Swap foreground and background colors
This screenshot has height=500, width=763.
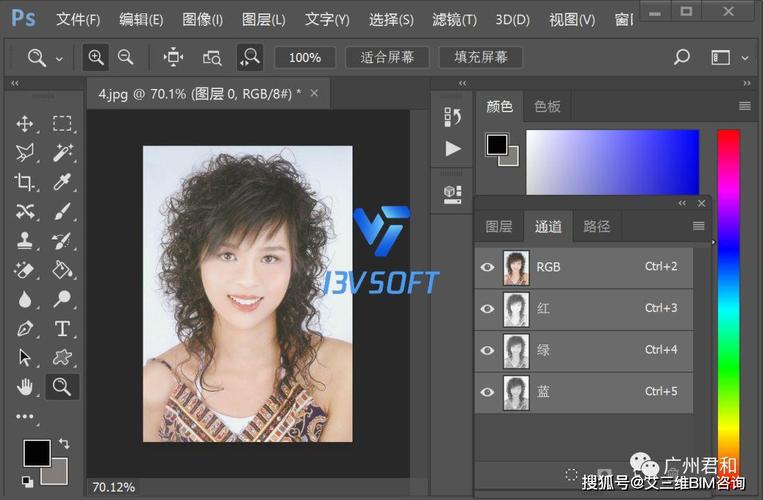click(x=64, y=443)
